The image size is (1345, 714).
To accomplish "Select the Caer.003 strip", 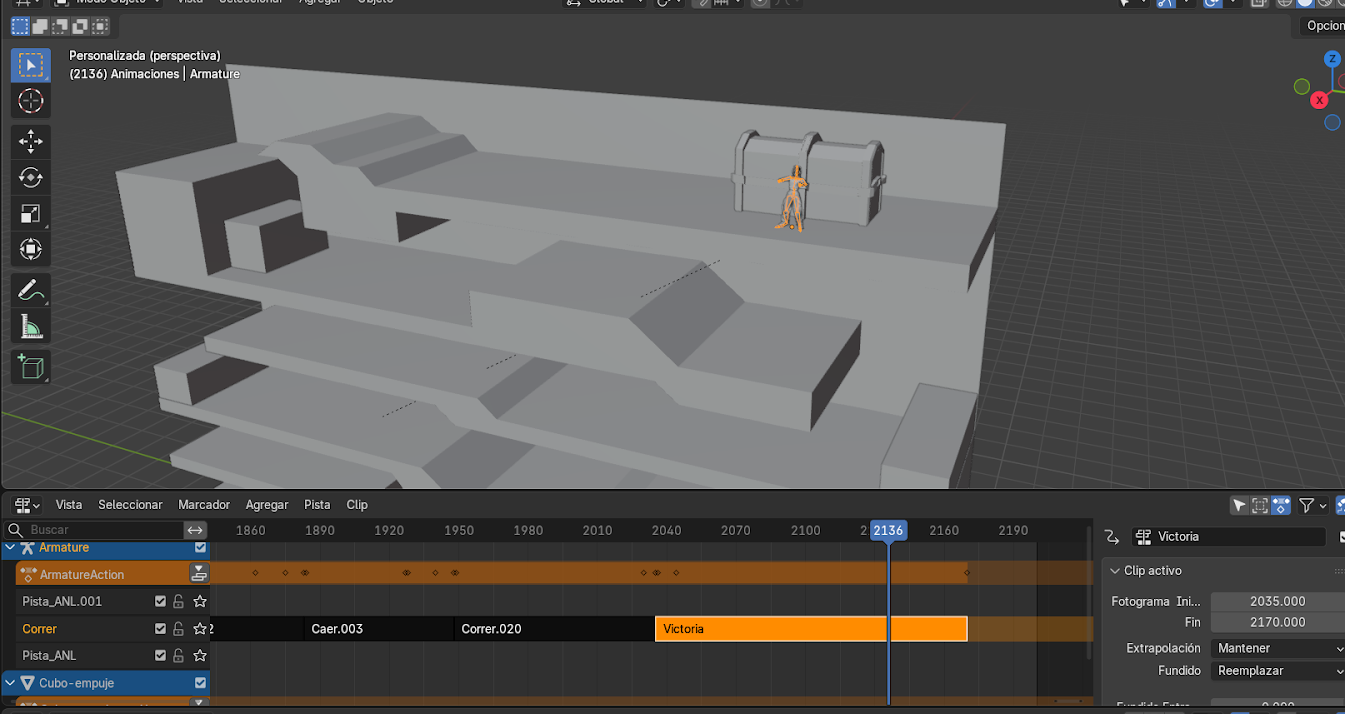I will (x=378, y=629).
